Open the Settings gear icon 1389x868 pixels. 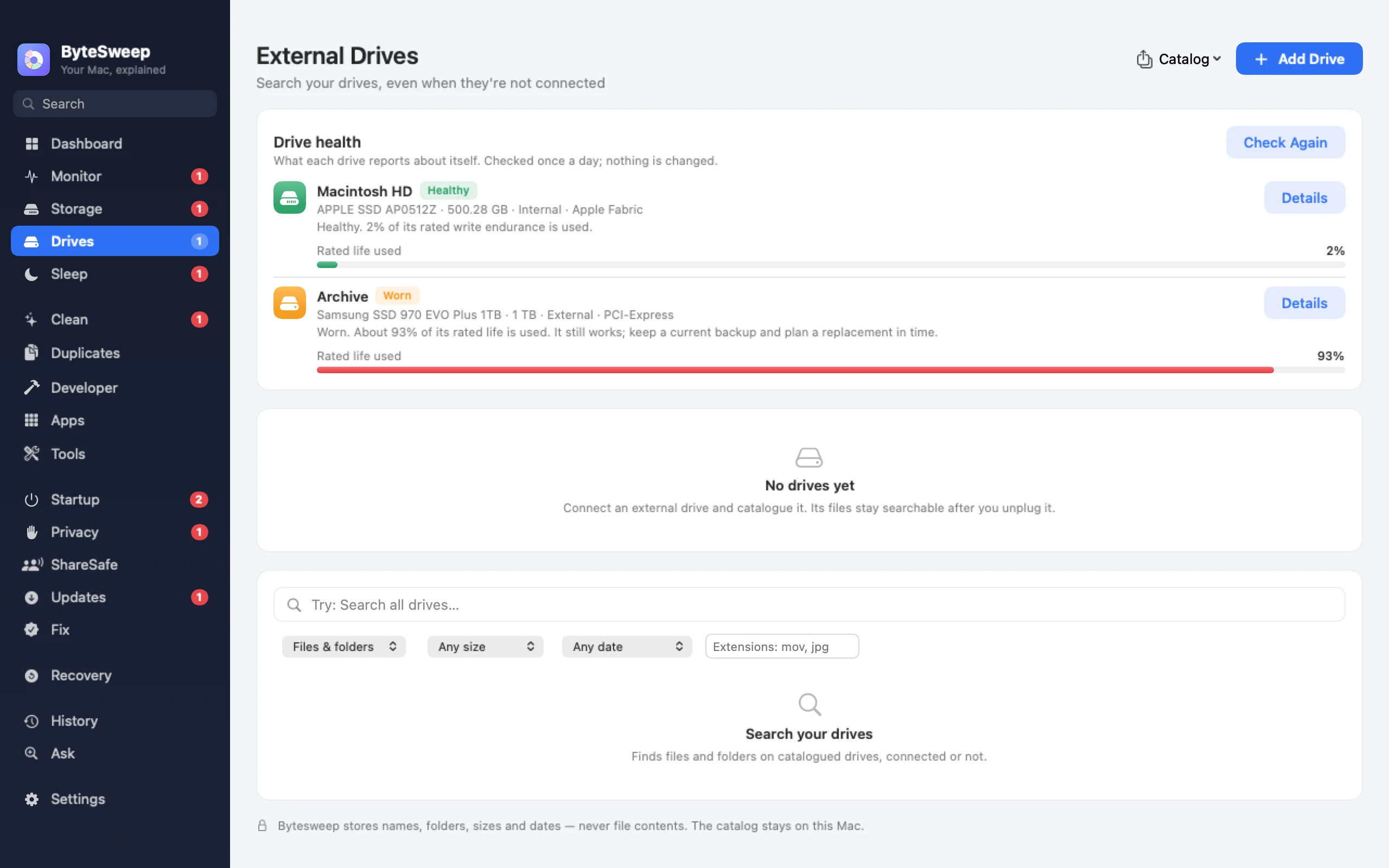click(31, 799)
